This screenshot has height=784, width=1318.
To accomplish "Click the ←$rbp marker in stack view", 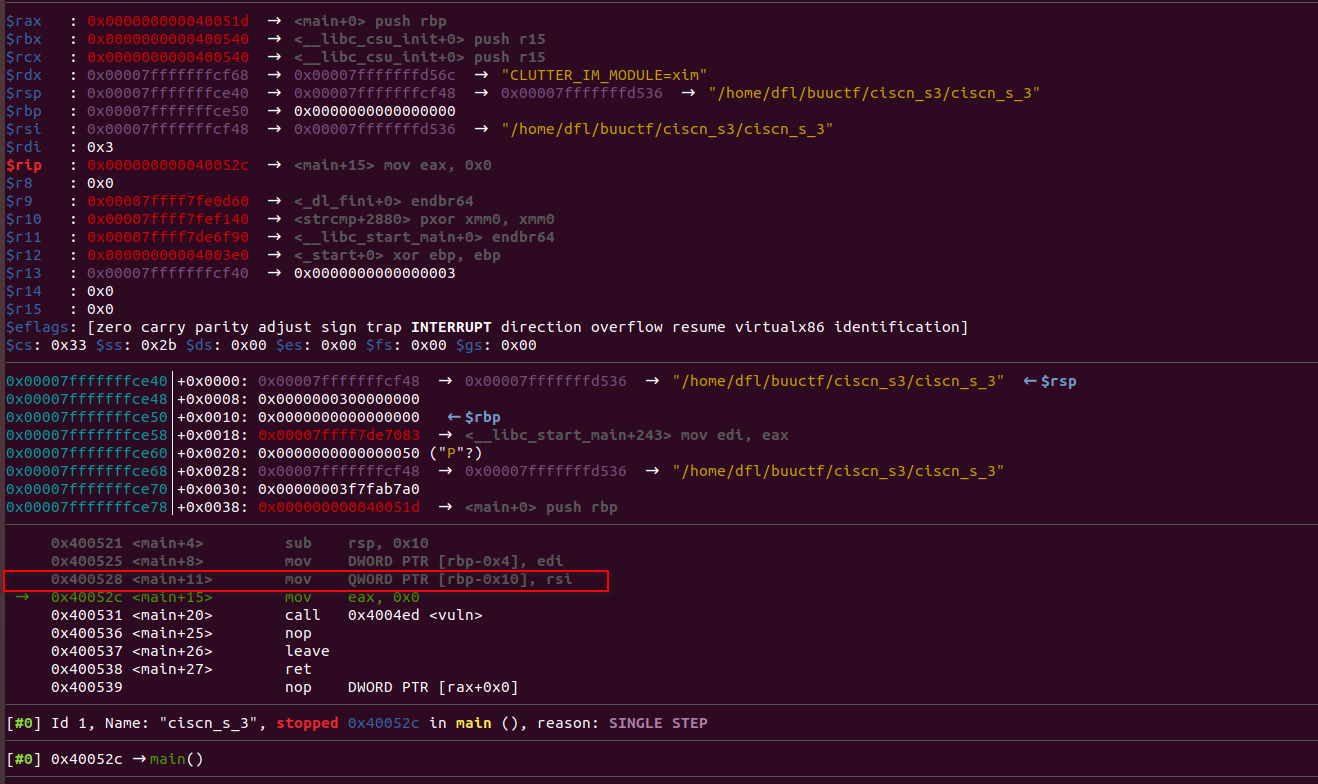I will click(x=474, y=417).
